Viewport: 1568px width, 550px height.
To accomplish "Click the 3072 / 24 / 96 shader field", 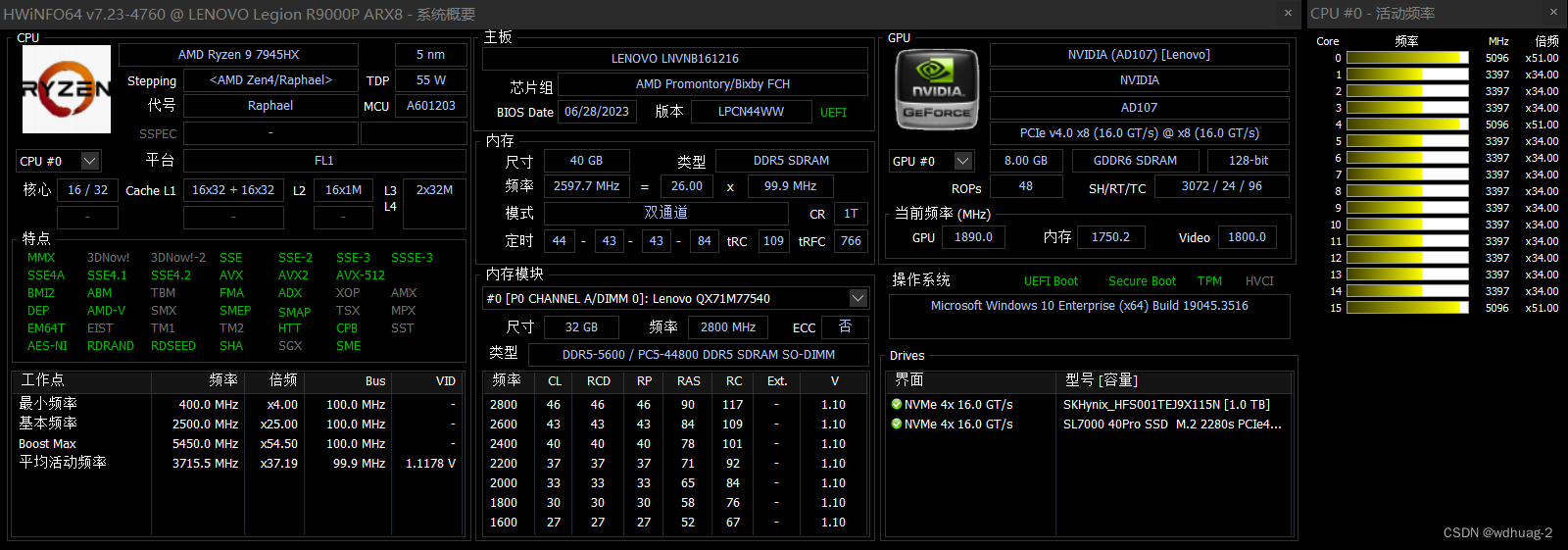I will click(1221, 186).
